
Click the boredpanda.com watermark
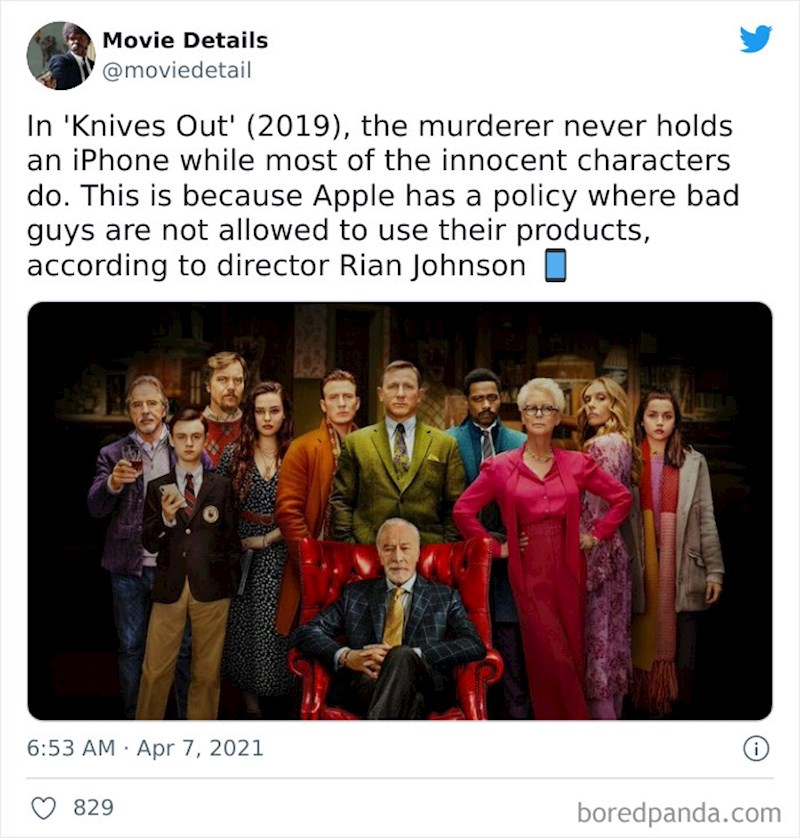click(679, 813)
